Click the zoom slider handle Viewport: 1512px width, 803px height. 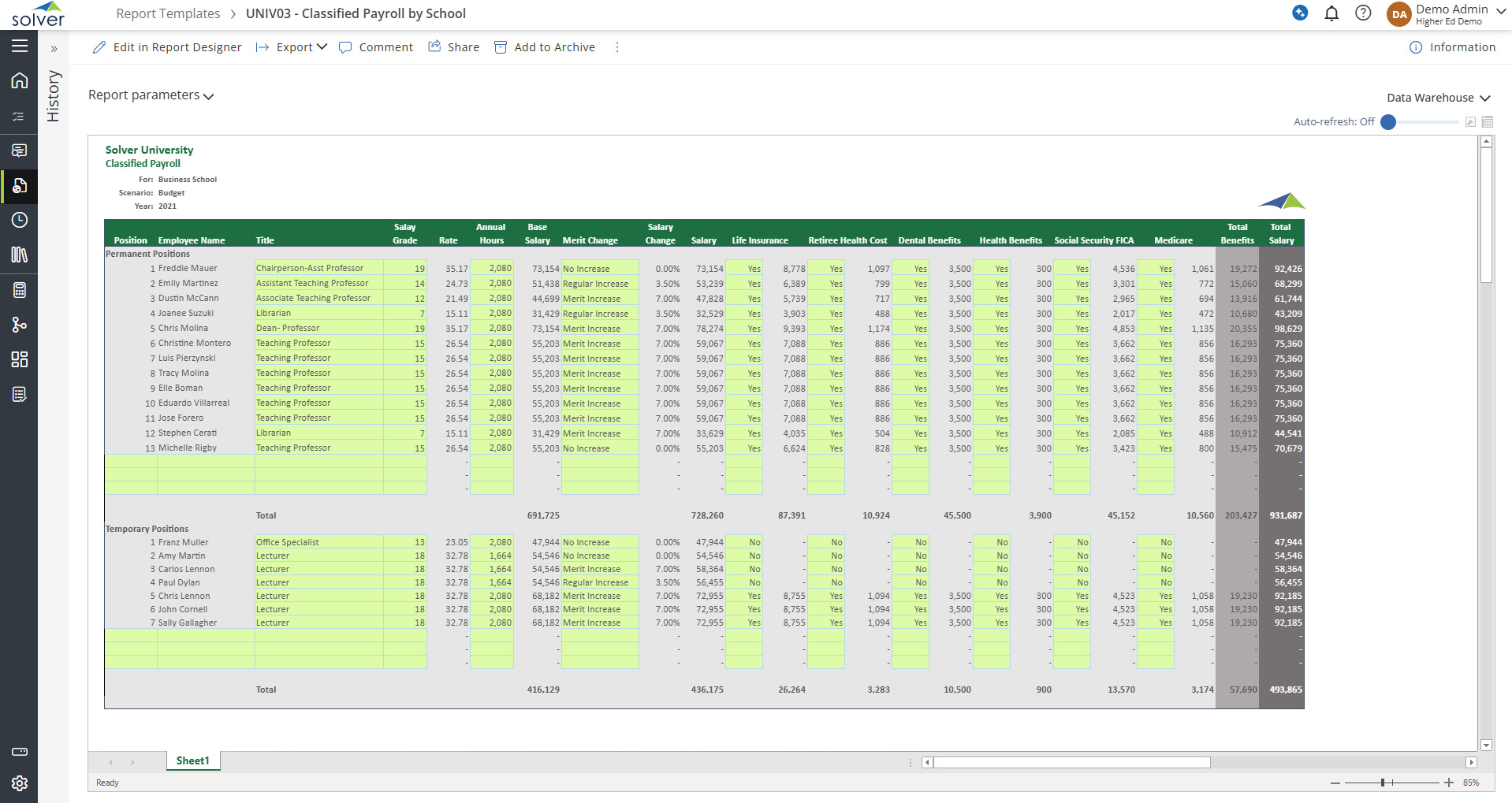[x=1383, y=783]
